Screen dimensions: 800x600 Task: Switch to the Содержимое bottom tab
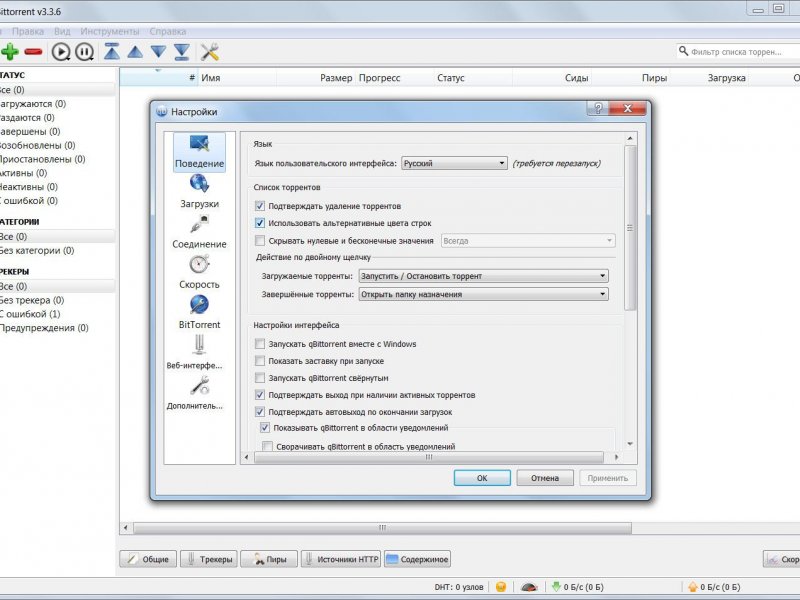[417, 559]
